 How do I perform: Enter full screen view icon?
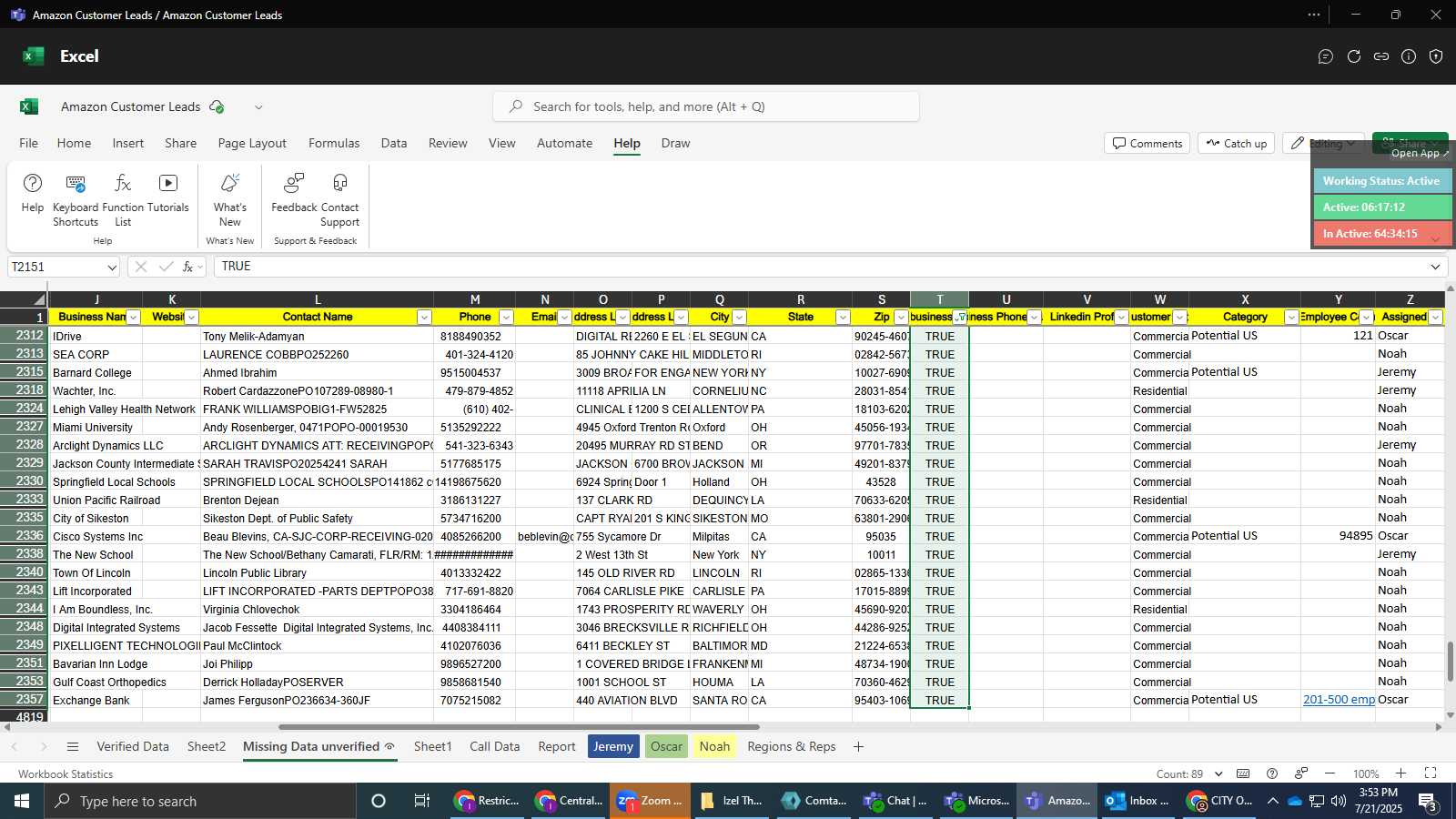coord(1431,773)
